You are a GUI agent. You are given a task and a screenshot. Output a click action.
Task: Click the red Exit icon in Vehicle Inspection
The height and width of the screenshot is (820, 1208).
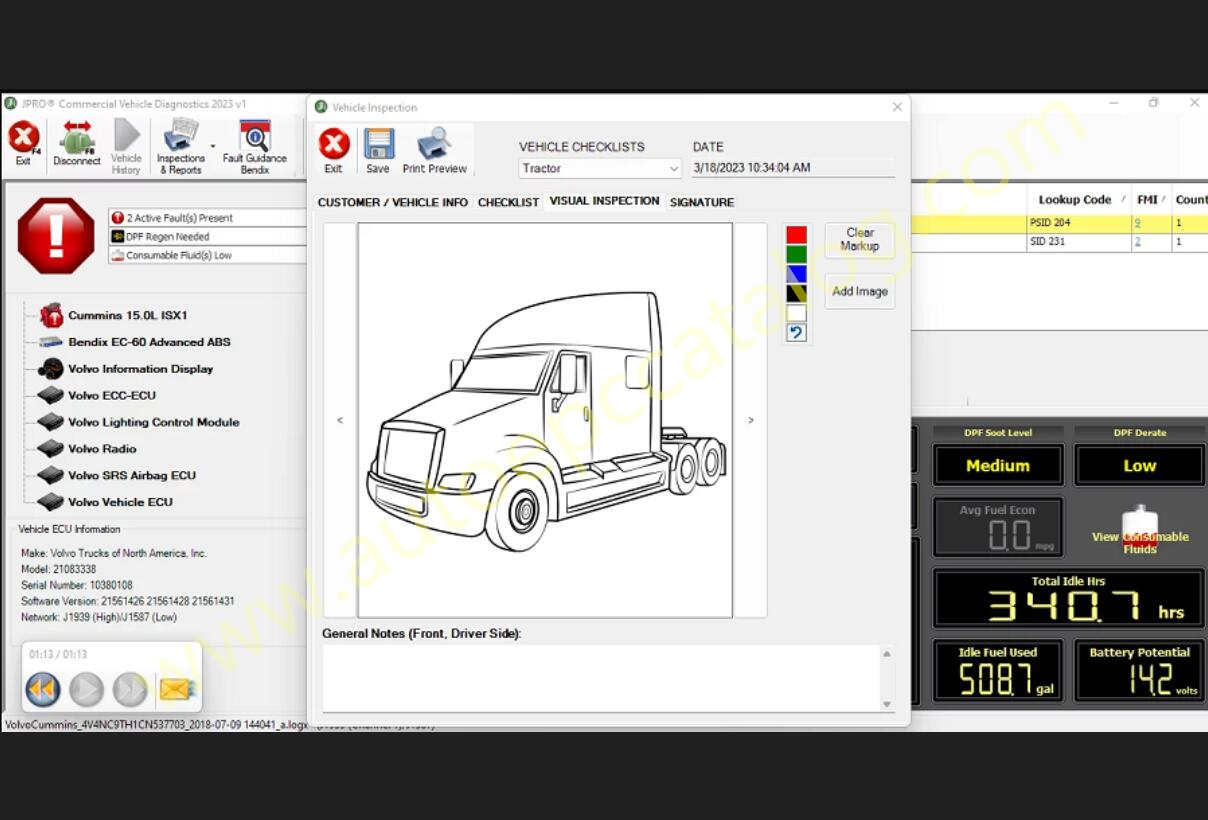pos(334,144)
